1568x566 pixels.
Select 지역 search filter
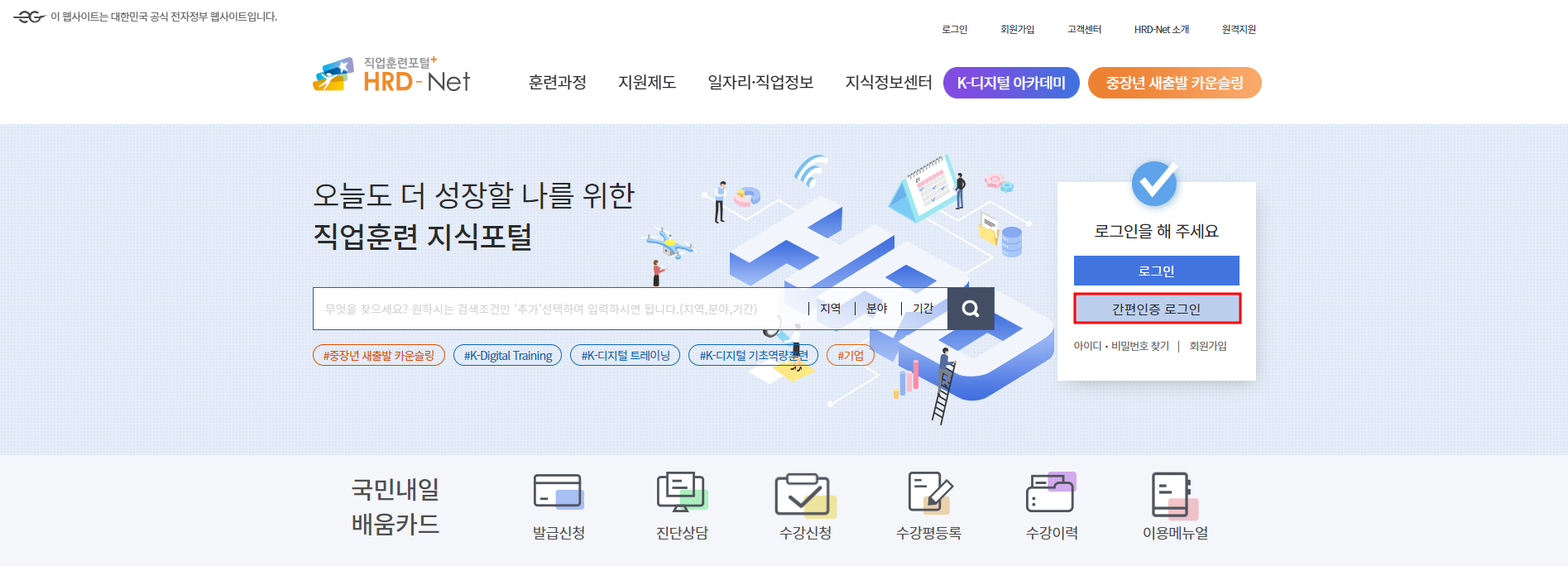[x=830, y=309]
